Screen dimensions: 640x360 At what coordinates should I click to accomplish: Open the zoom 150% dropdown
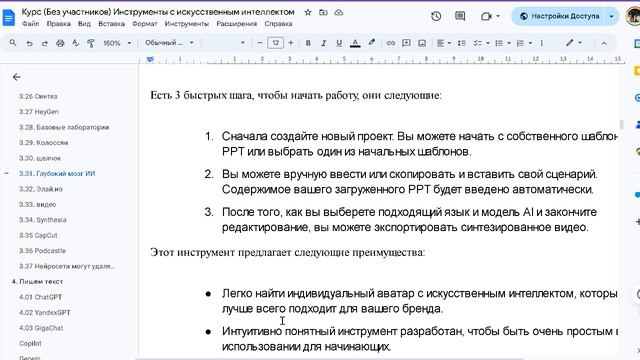coord(117,43)
